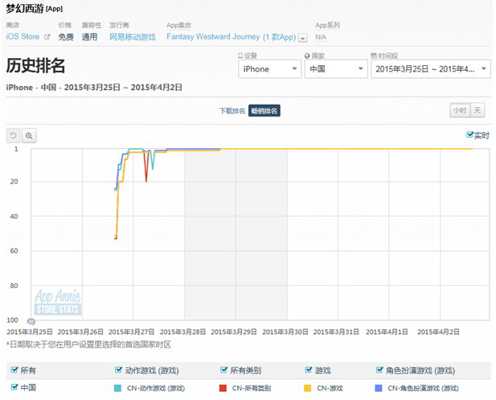Click the teal CN-动作游戏 legend swatch
The height and width of the screenshot is (400, 496).
tap(117, 388)
